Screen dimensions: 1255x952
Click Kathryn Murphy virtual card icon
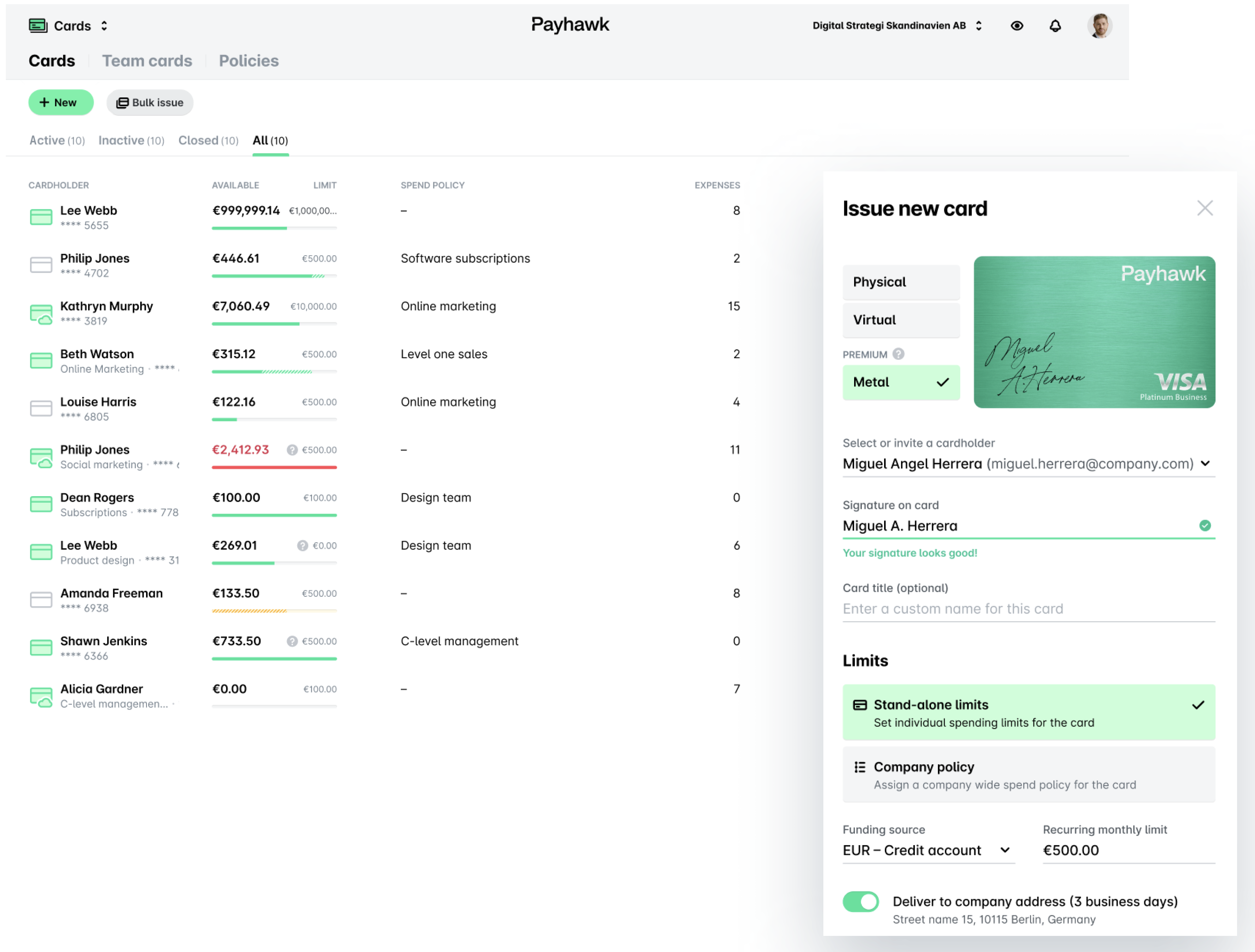click(41, 314)
